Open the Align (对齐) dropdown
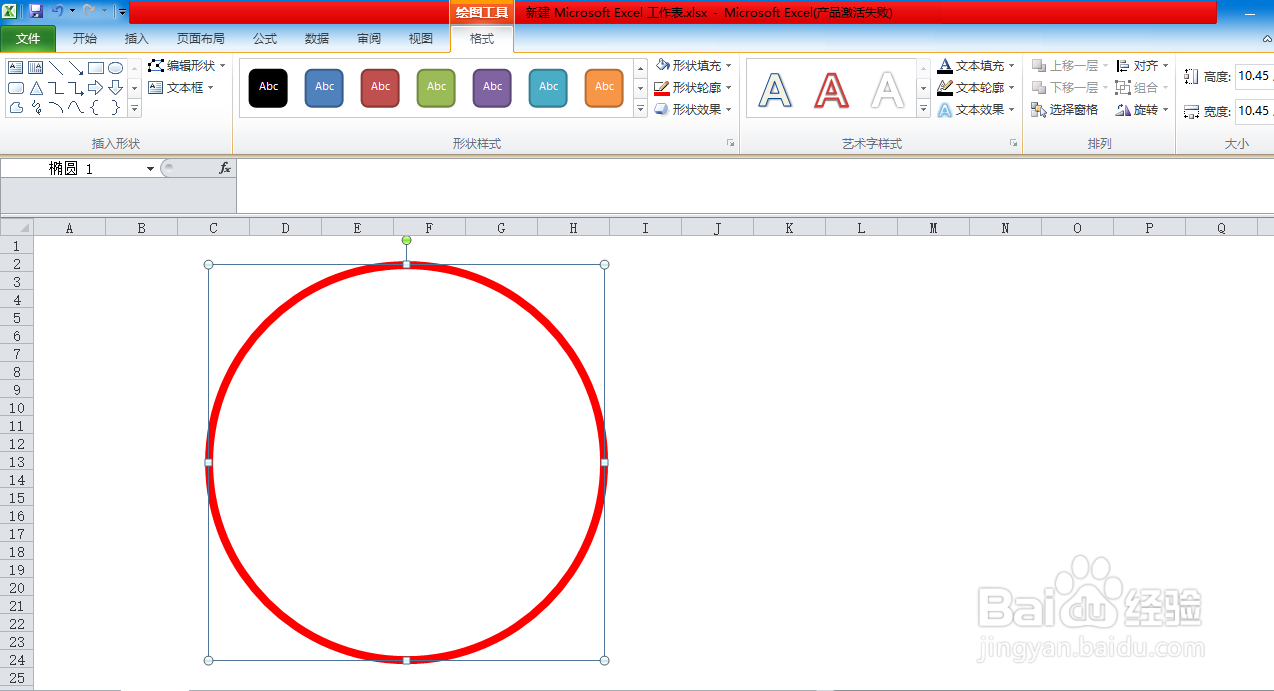This screenshot has height=691, width=1274. click(1143, 65)
